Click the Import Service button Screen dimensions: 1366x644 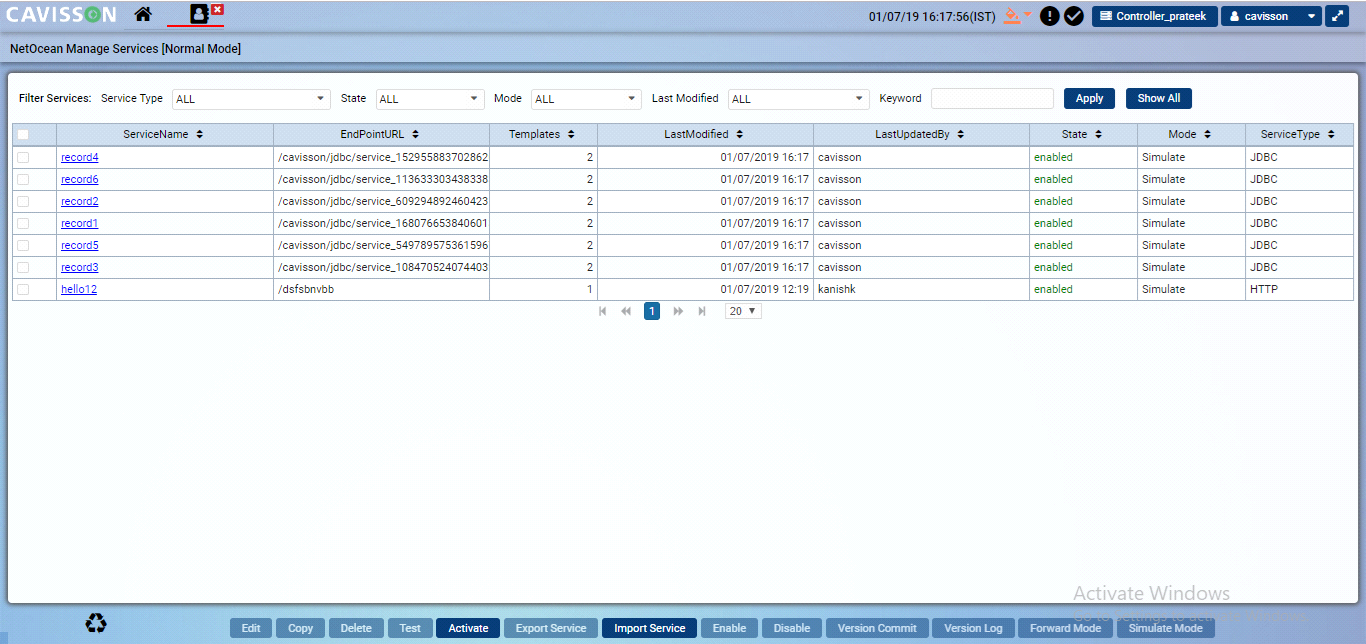(x=650, y=628)
